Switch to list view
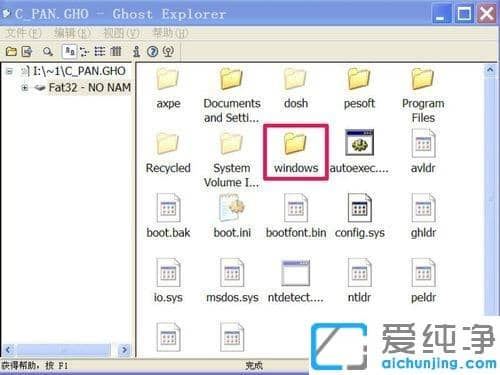 [x=100, y=52]
